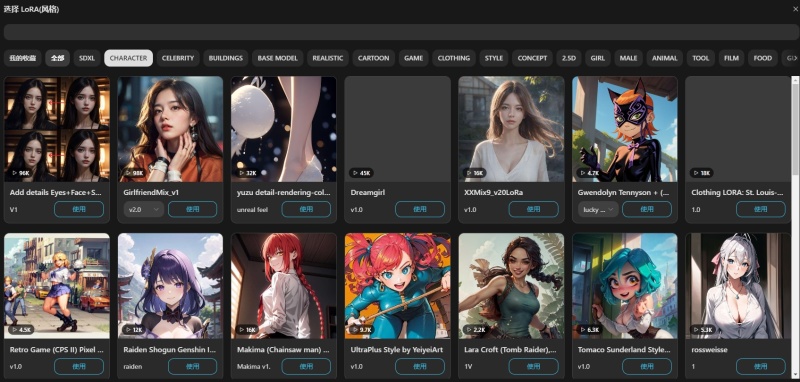Open GirlfriendMix_v1 preview image

(x=170, y=129)
